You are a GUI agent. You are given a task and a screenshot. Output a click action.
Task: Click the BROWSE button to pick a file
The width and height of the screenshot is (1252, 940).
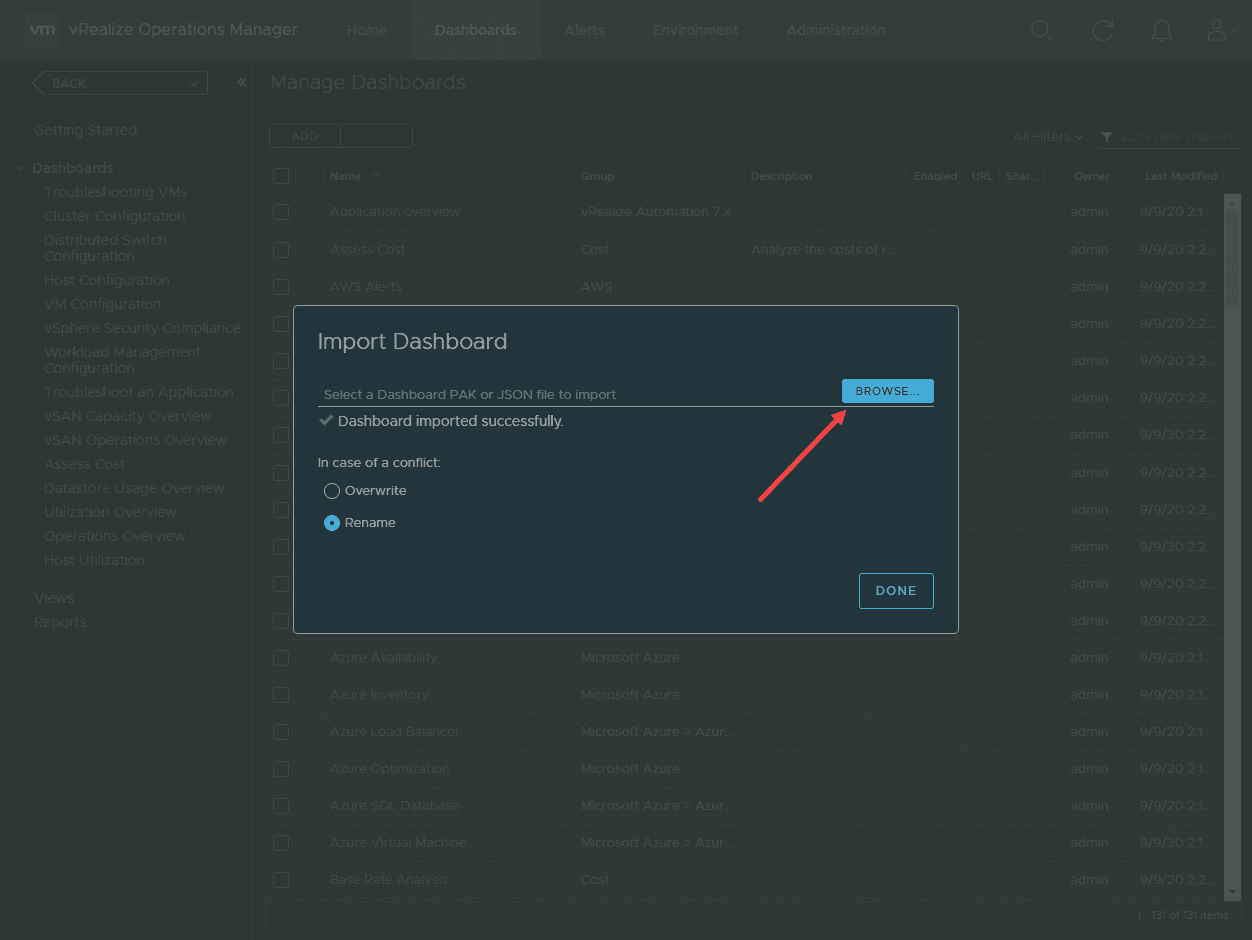(887, 391)
